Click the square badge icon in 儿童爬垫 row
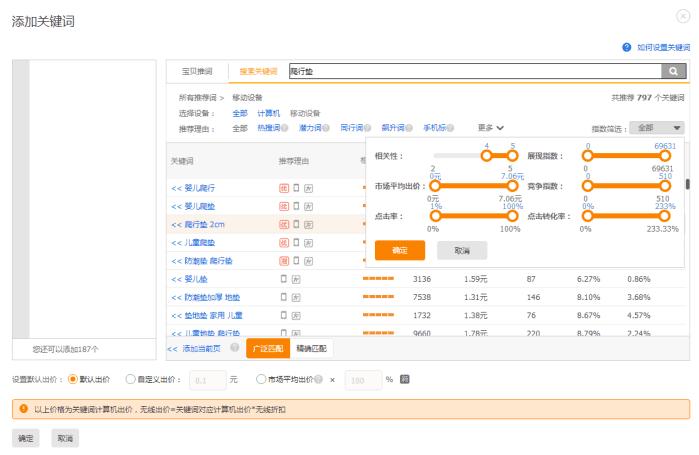This screenshot has height=455, width=699. click(x=308, y=243)
